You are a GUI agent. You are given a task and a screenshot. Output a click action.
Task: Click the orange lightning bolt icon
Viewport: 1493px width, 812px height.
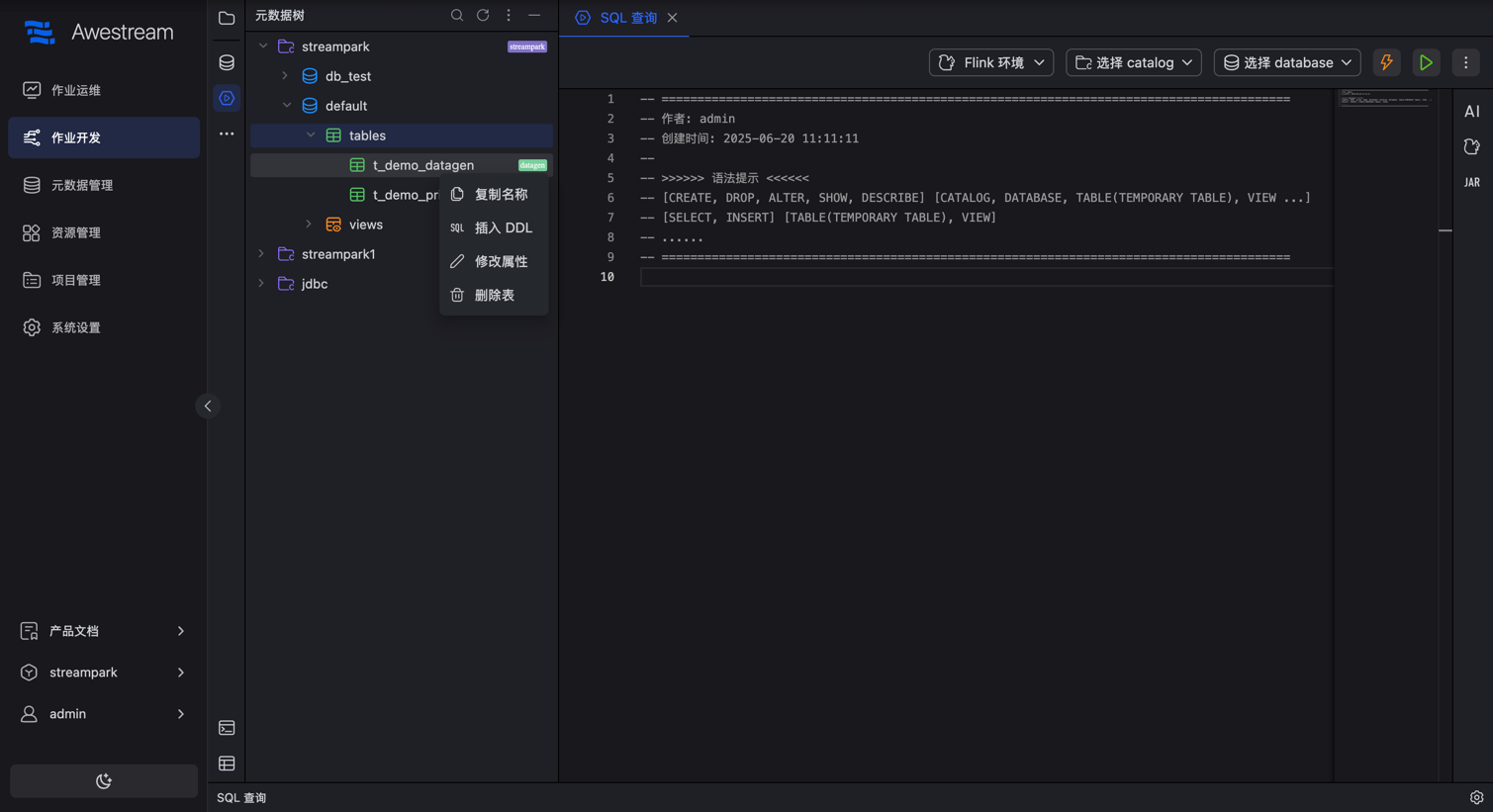[1386, 62]
